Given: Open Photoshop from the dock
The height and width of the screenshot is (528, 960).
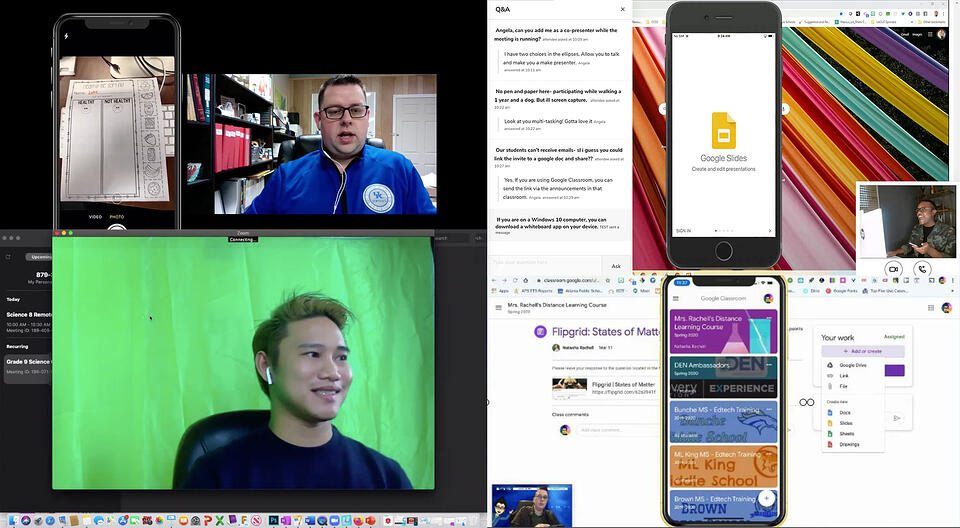Looking at the screenshot, I should 272,521.
